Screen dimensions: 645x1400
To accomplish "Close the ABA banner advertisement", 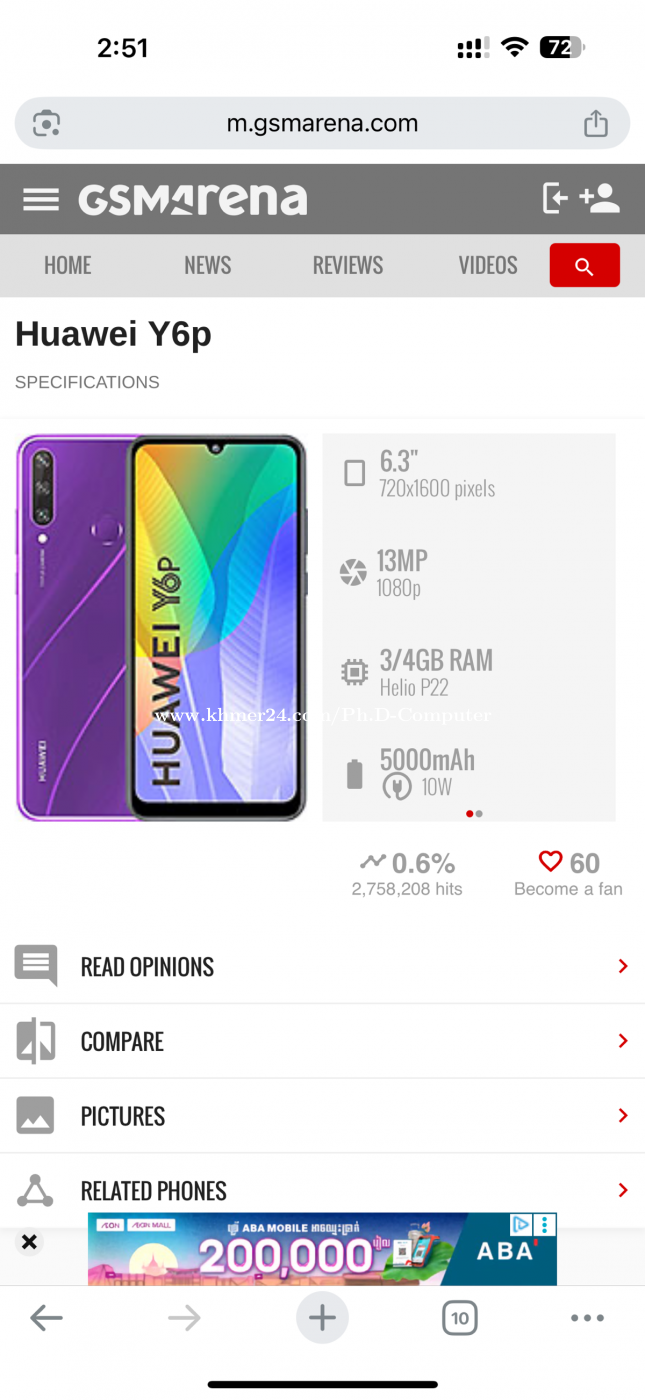I will pyautogui.click(x=29, y=1242).
